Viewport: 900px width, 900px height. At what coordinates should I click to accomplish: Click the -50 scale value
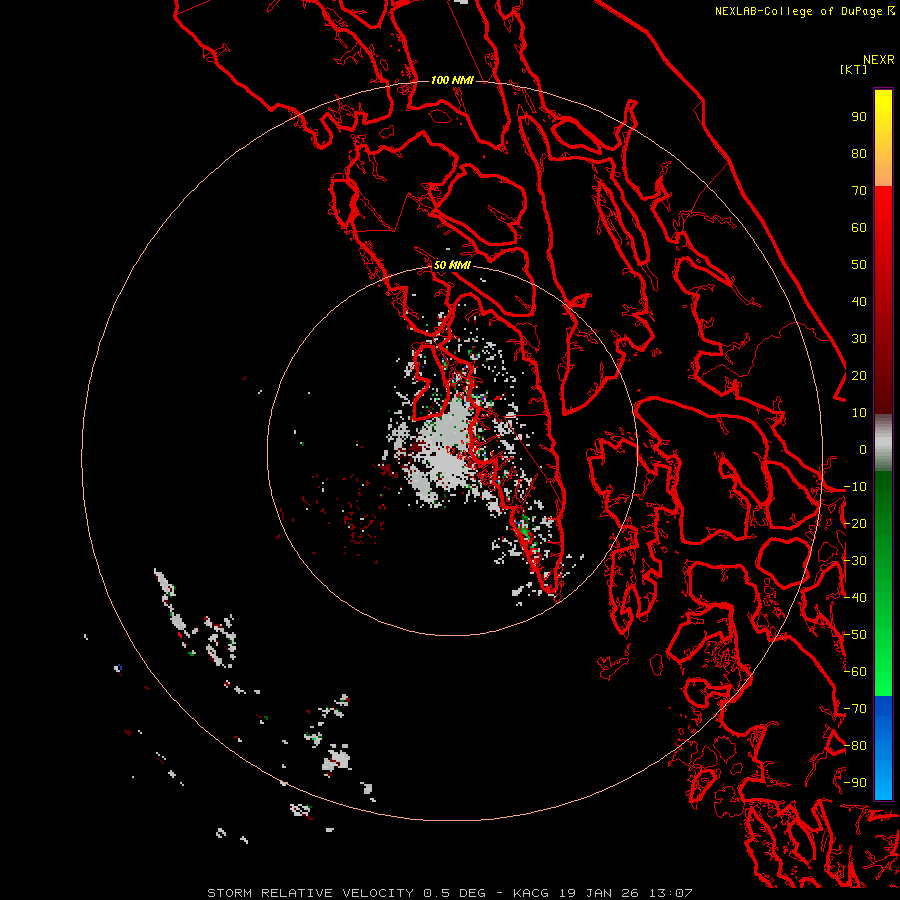tap(855, 635)
